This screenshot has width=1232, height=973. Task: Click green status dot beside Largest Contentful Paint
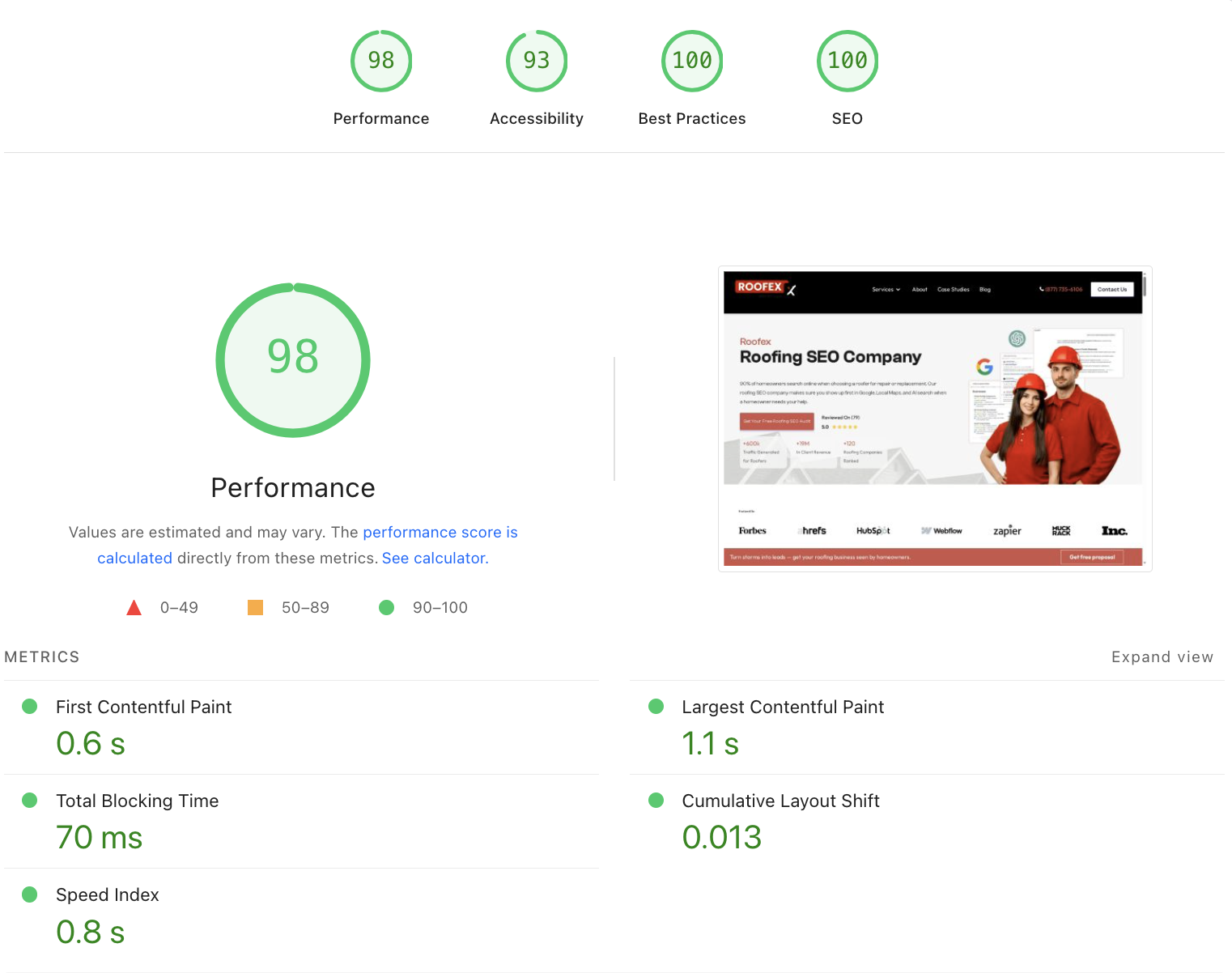point(656,707)
